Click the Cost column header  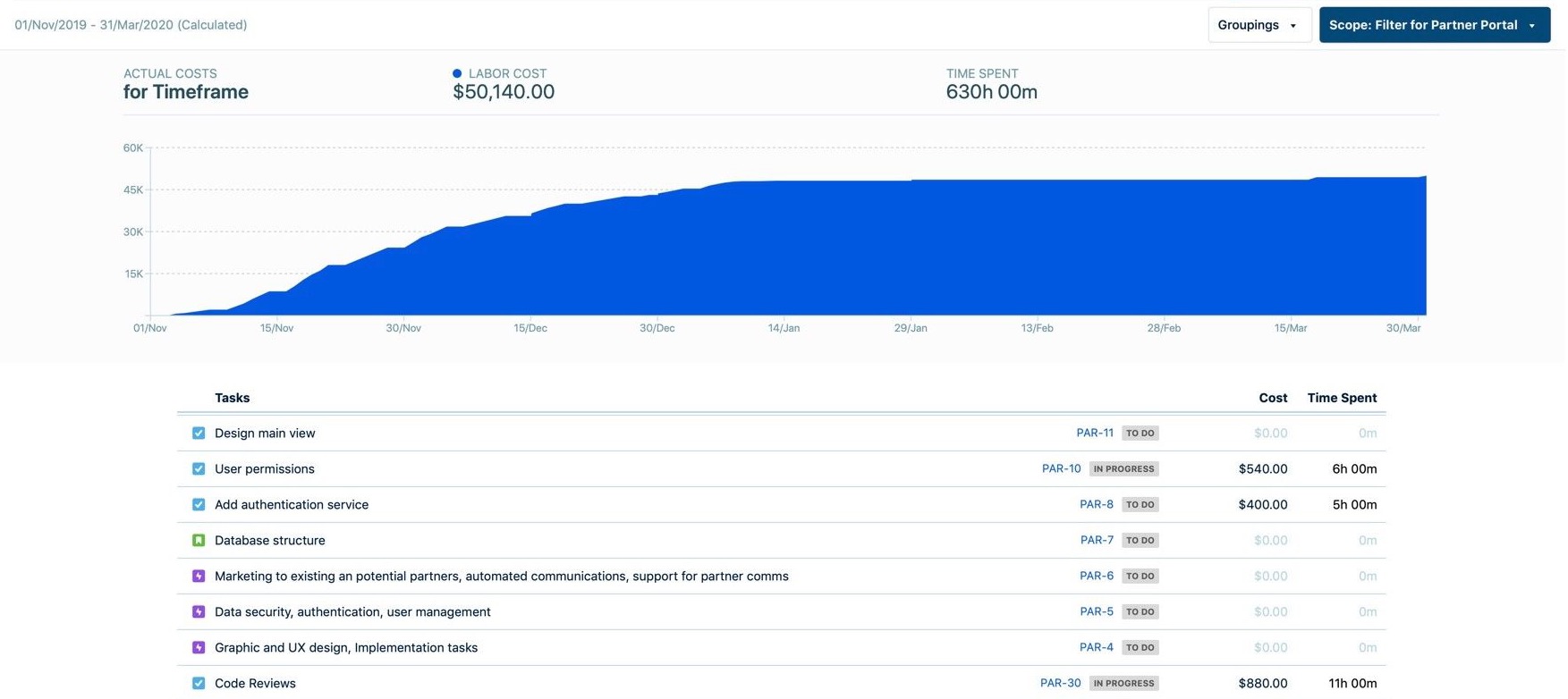click(1272, 398)
